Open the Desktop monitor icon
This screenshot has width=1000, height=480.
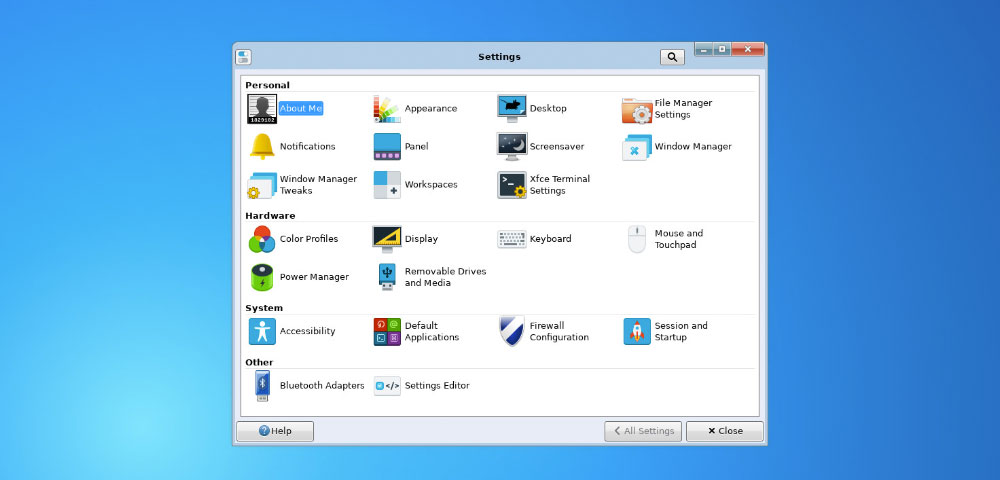click(511, 109)
